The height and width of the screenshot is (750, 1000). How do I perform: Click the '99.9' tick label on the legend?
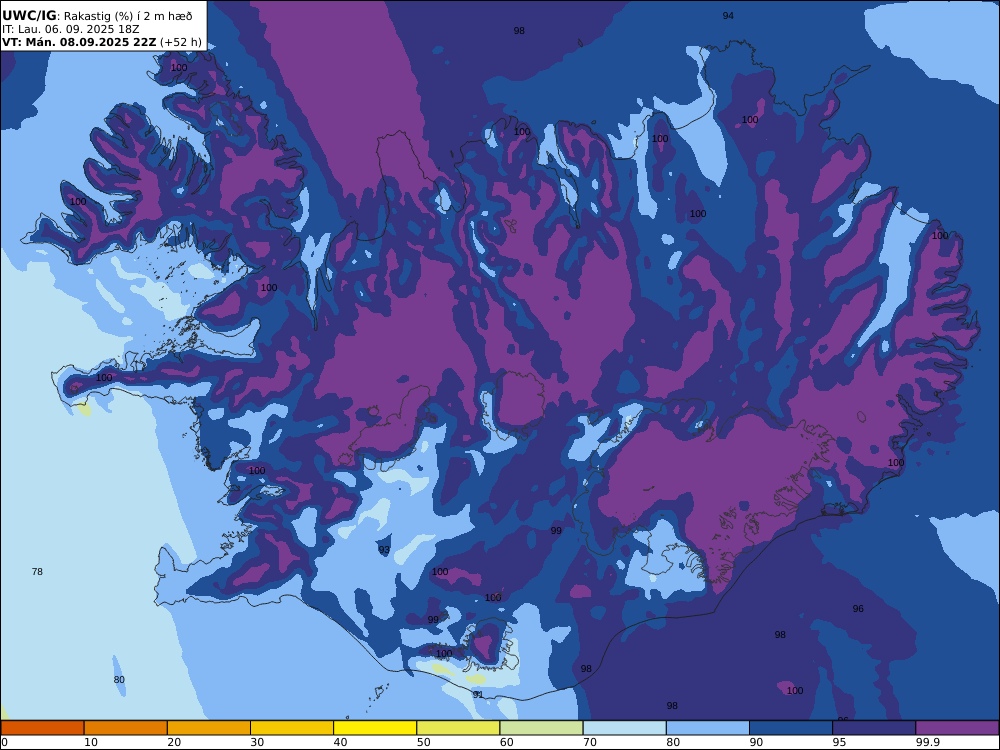(926, 742)
